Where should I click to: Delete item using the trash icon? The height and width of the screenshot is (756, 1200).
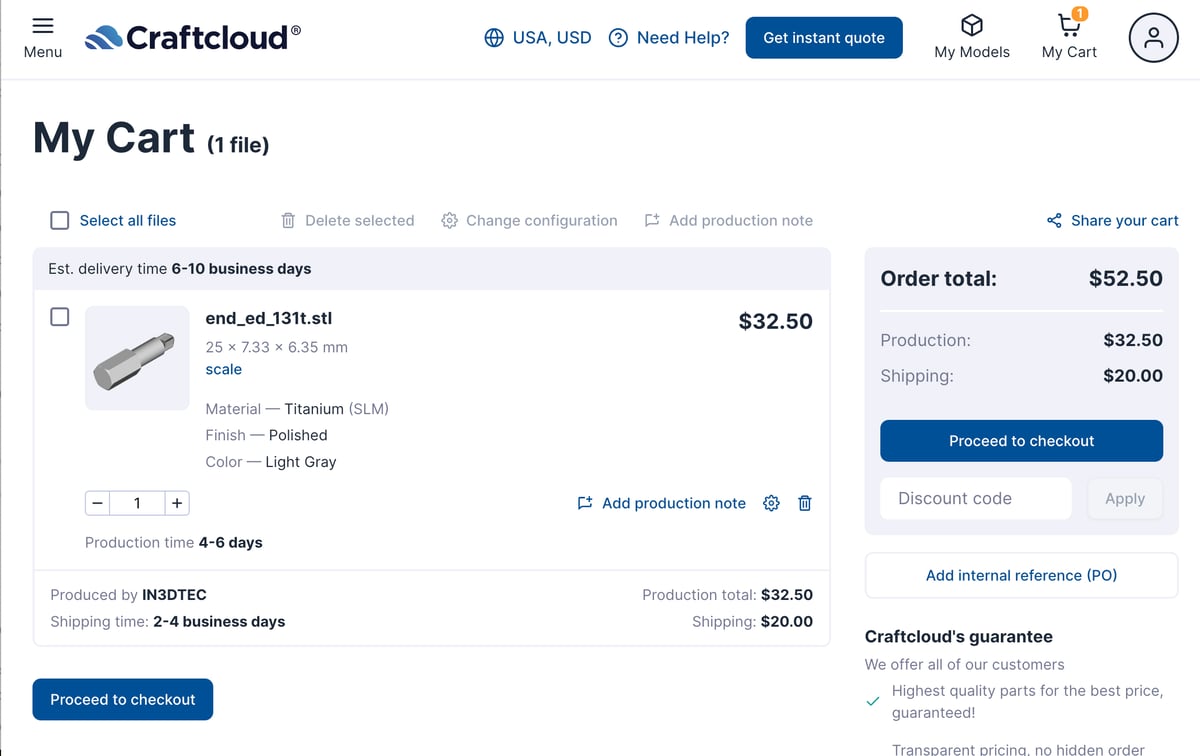pyautogui.click(x=805, y=503)
